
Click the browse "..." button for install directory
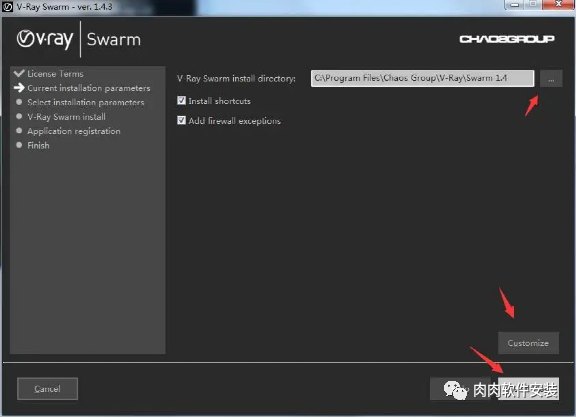pyautogui.click(x=551, y=79)
